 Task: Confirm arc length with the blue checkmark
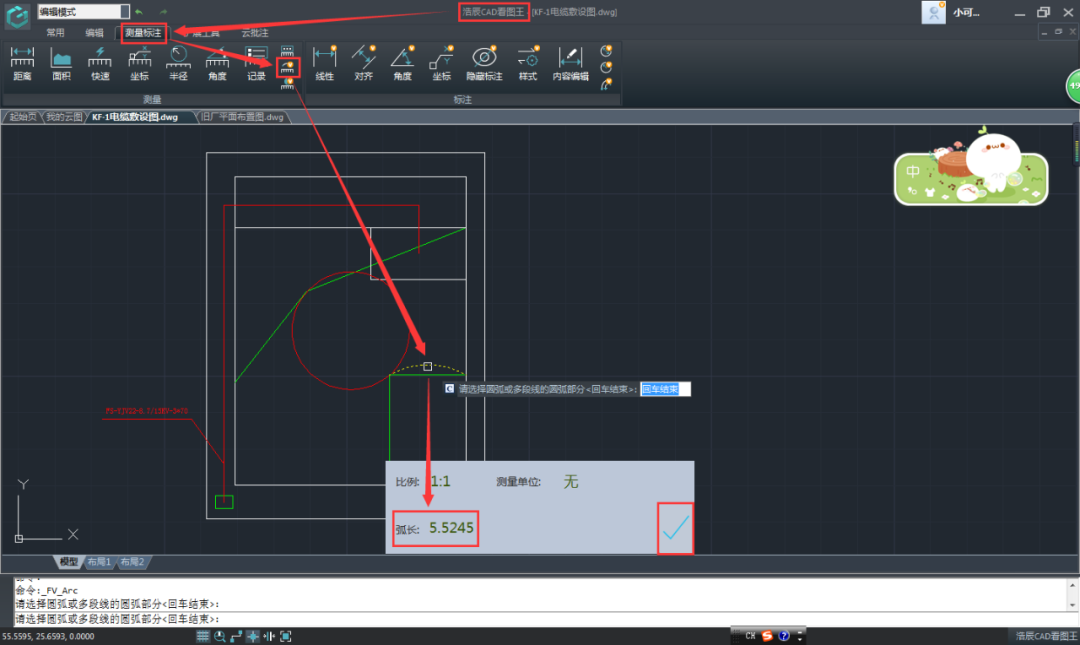pos(675,527)
